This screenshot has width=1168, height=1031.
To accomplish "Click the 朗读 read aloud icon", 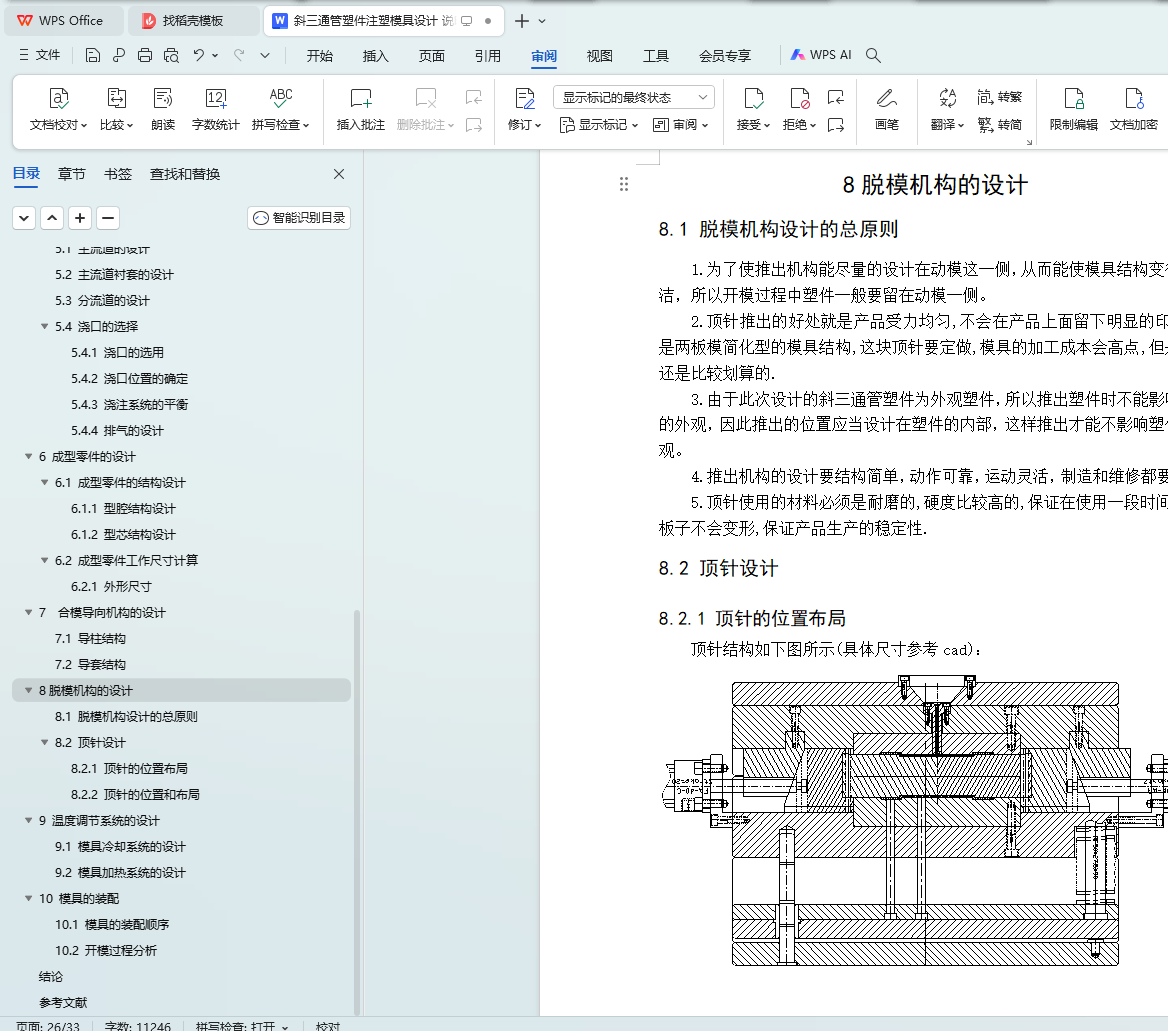I will point(163,99).
